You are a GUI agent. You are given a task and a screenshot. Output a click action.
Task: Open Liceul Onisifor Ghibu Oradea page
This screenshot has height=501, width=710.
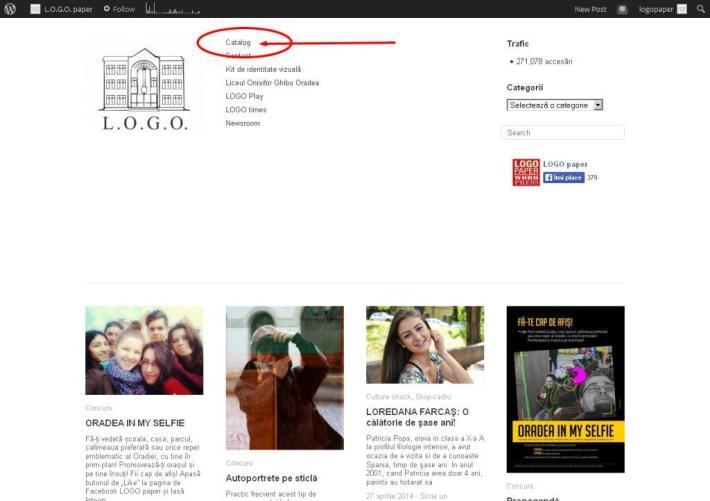click(x=272, y=83)
